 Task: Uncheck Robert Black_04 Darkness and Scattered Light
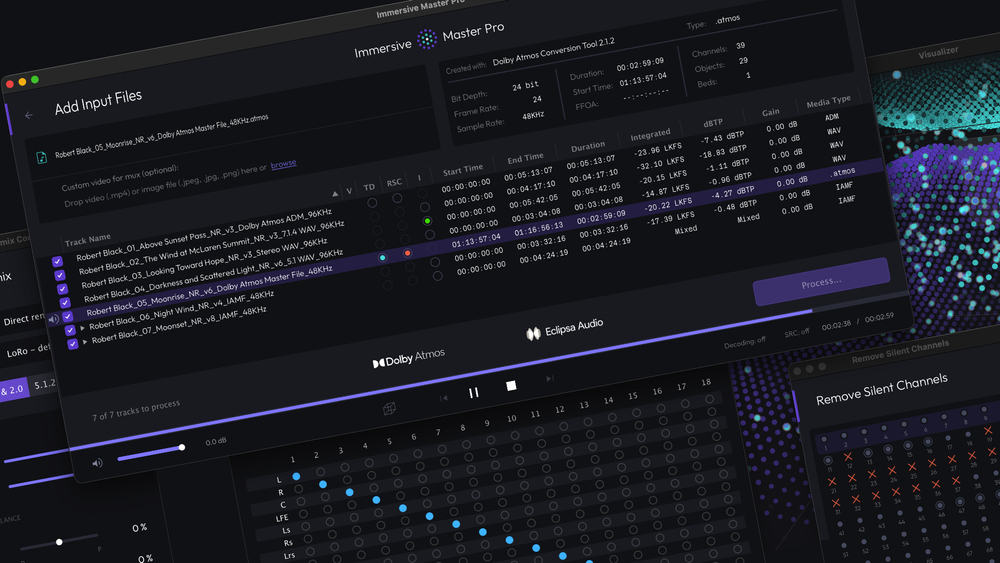click(x=65, y=303)
